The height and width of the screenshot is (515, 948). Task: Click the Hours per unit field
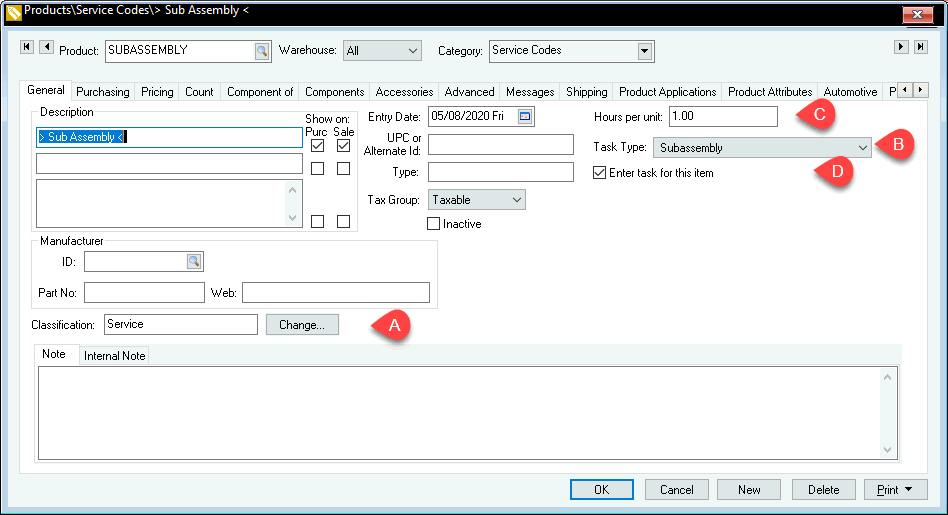pyautogui.click(x=723, y=117)
